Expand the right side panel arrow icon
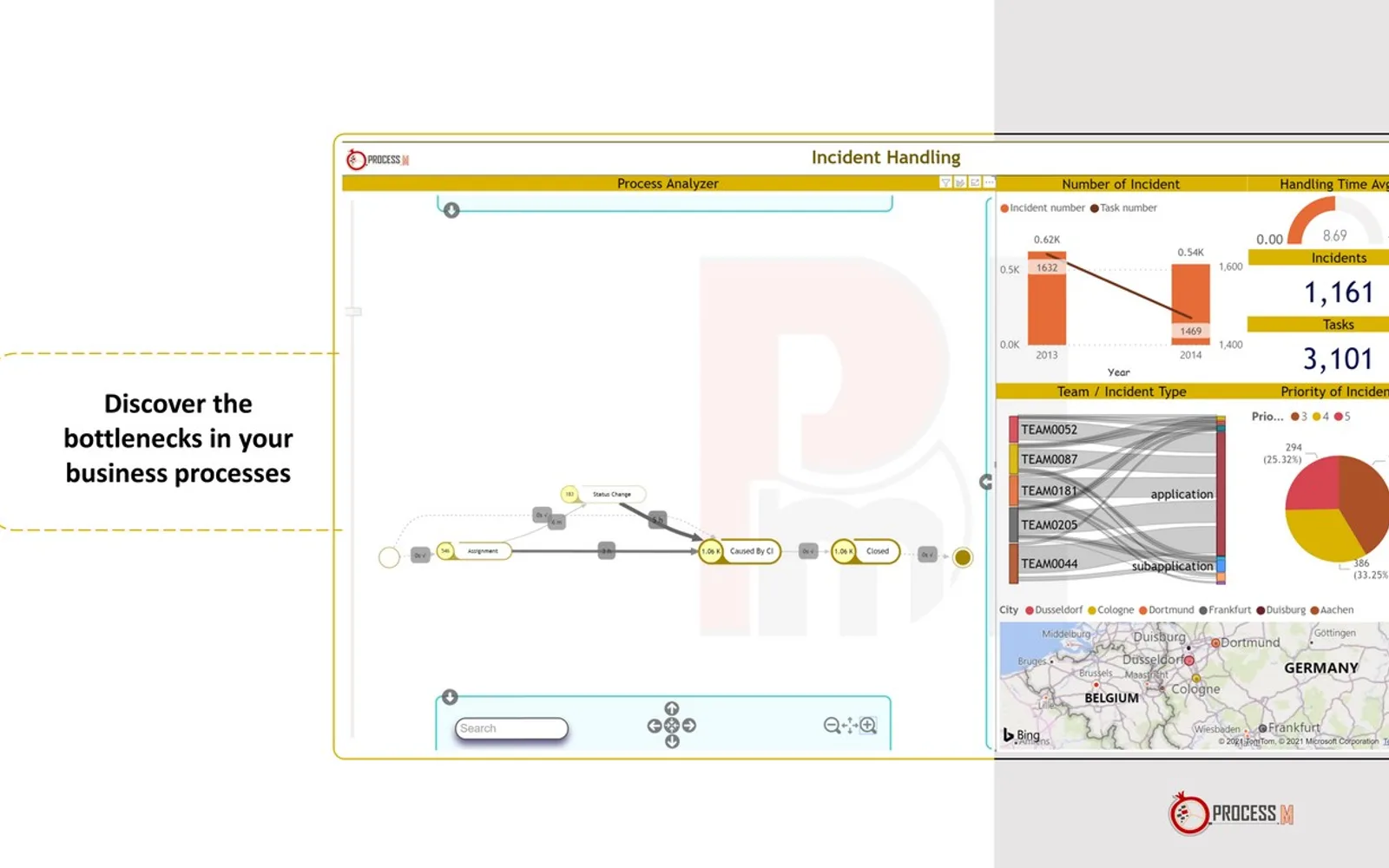Image resolution: width=1389 pixels, height=868 pixels. click(986, 482)
